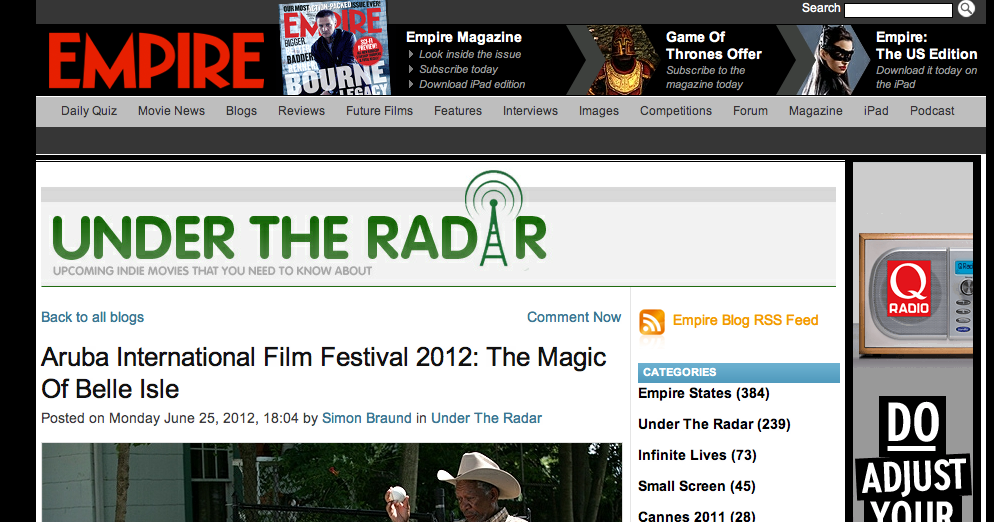This screenshot has height=522, width=994.
Task: Open the Interviews menu item
Action: (530, 111)
